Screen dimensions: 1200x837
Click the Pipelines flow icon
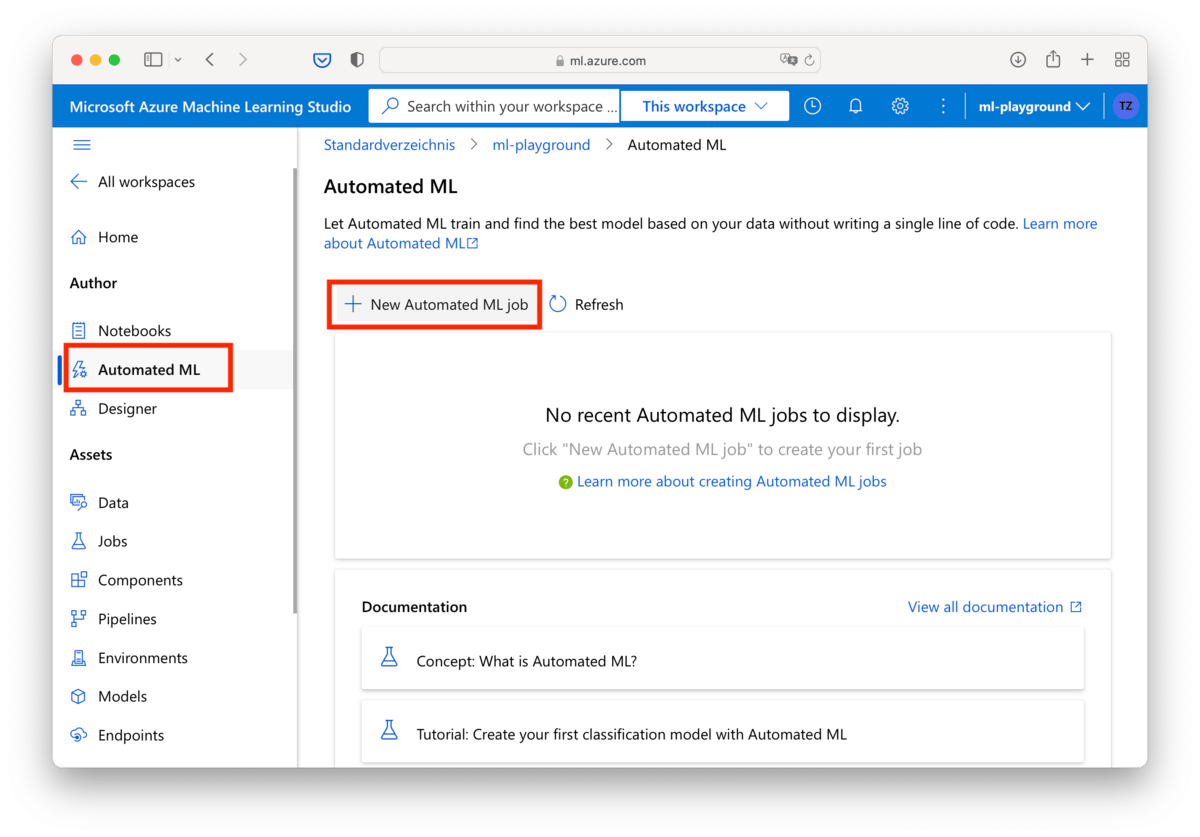78,619
